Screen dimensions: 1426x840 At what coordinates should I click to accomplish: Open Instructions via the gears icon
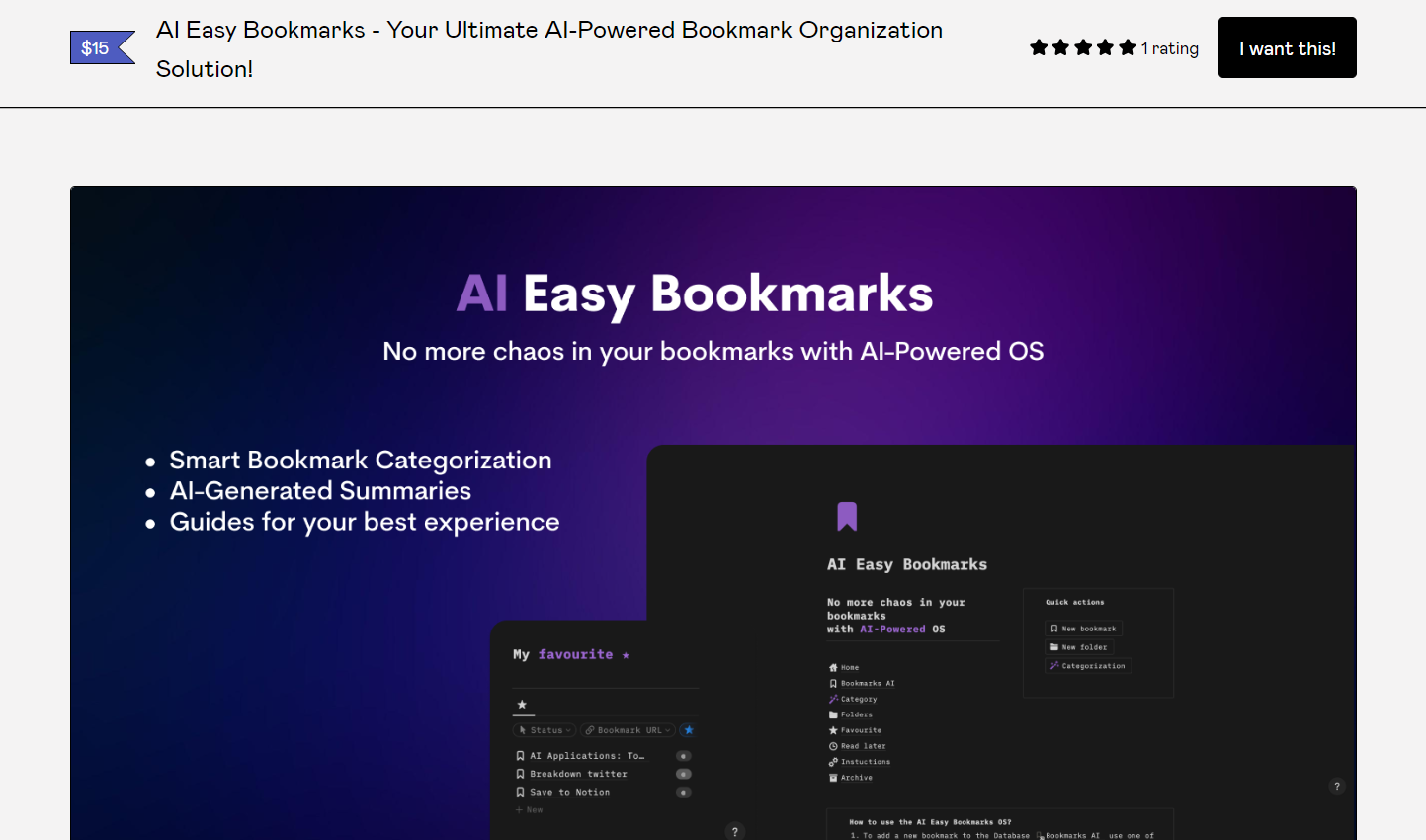[x=833, y=762]
